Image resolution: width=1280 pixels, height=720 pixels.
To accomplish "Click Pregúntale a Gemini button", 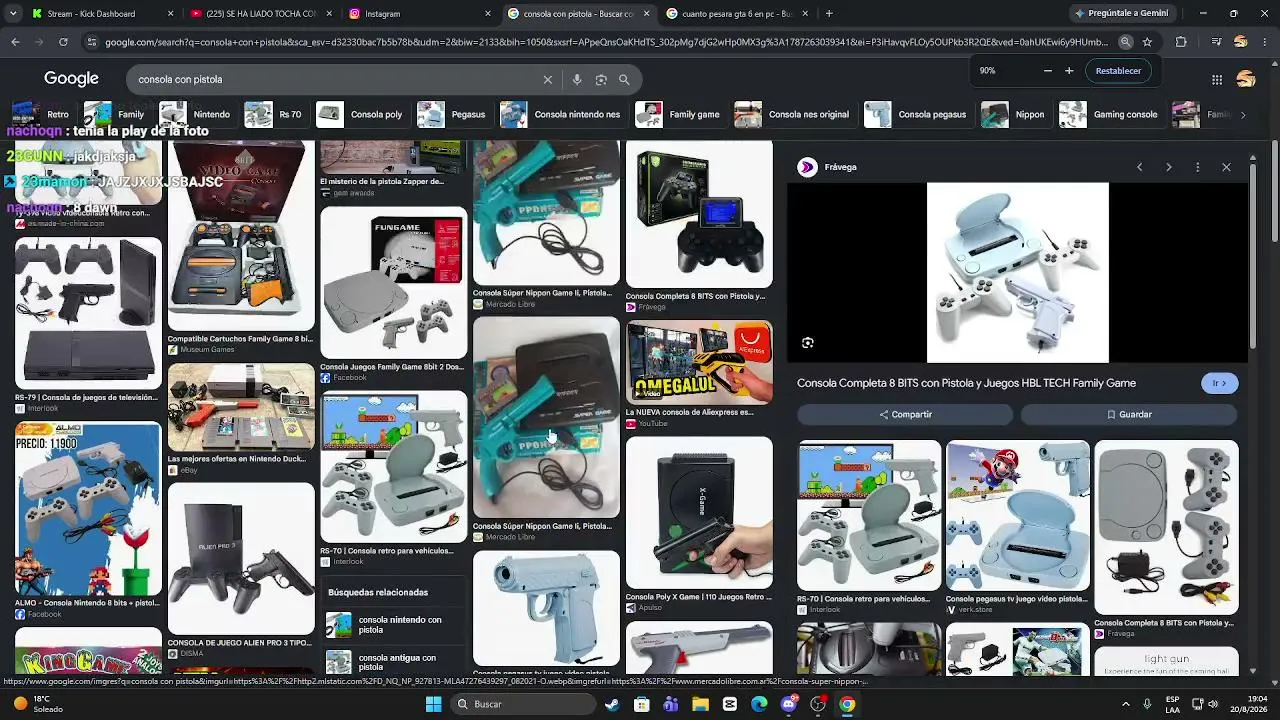I will pos(1120,14).
